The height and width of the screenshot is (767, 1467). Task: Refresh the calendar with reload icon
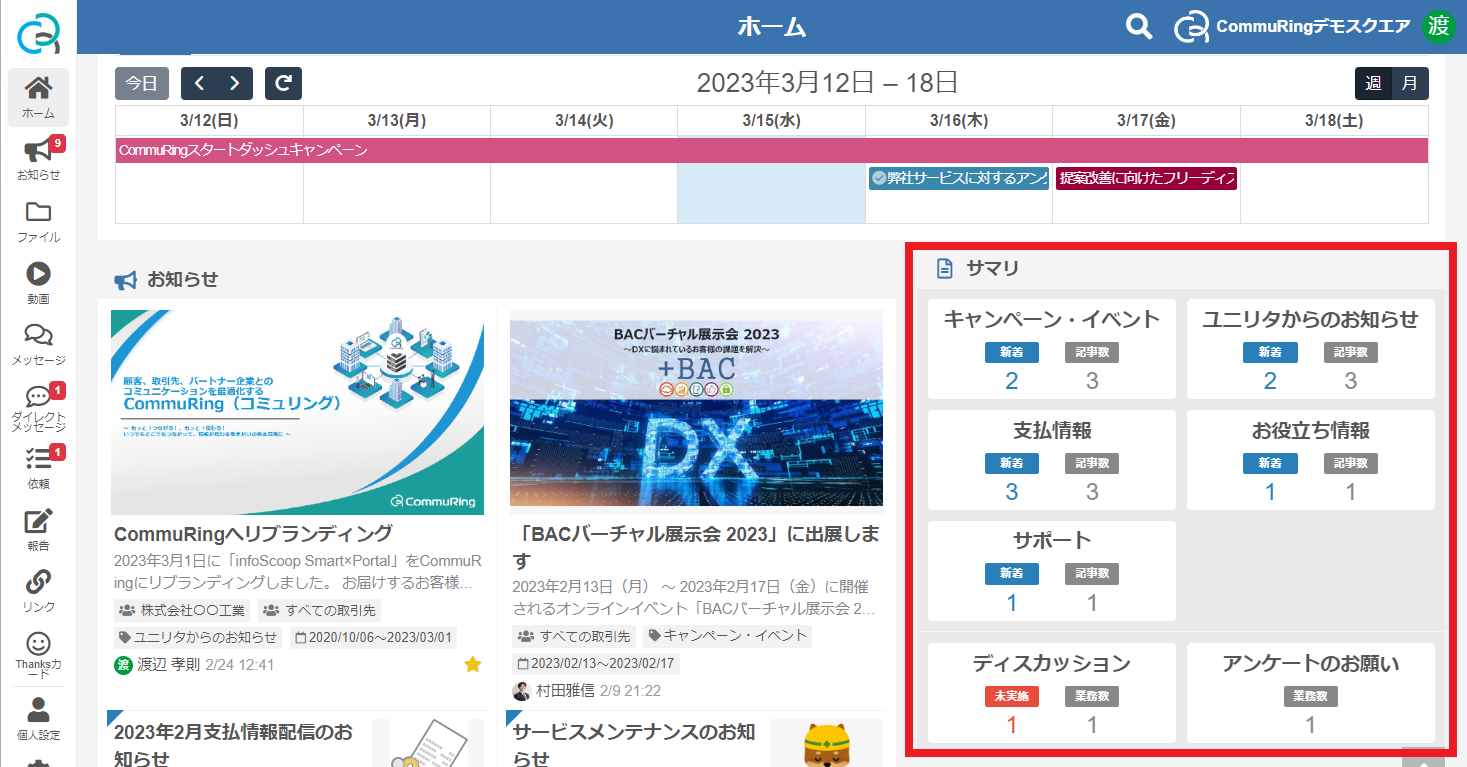click(283, 83)
